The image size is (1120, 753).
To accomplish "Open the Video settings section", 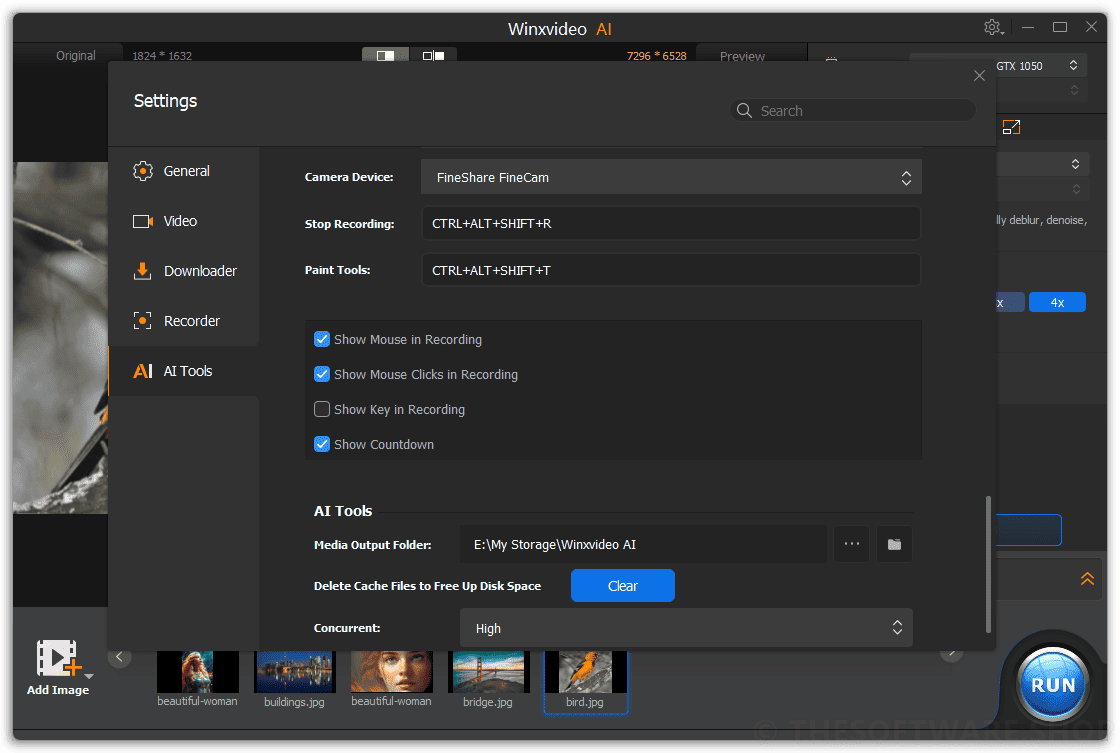I will coord(184,221).
